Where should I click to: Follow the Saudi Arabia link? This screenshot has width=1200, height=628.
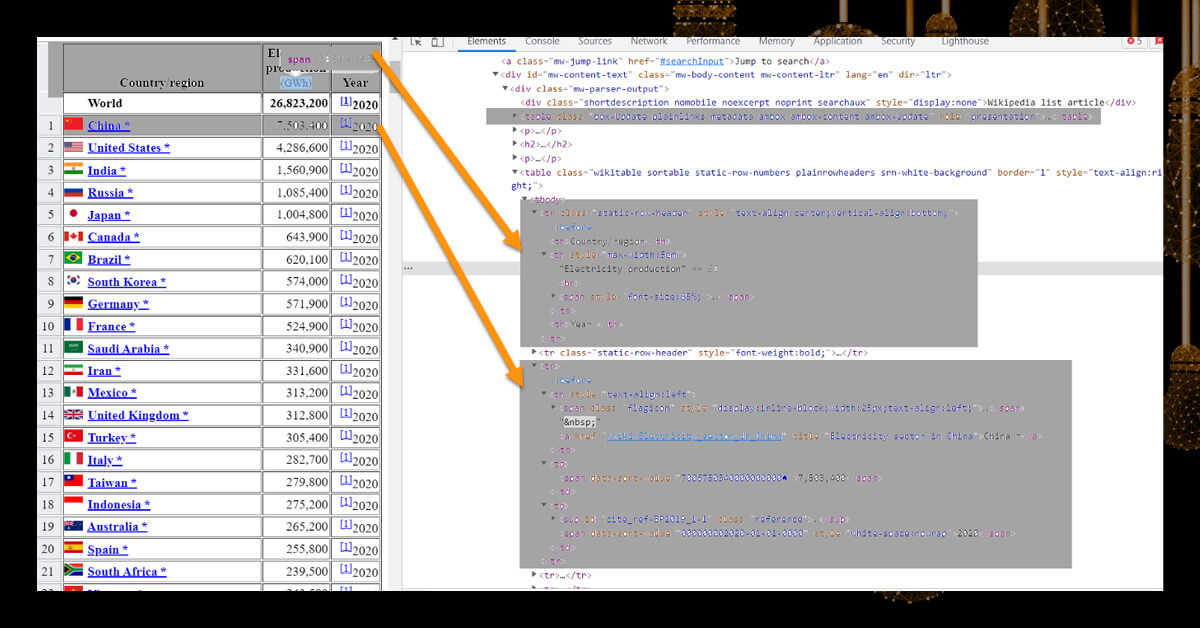pos(128,348)
